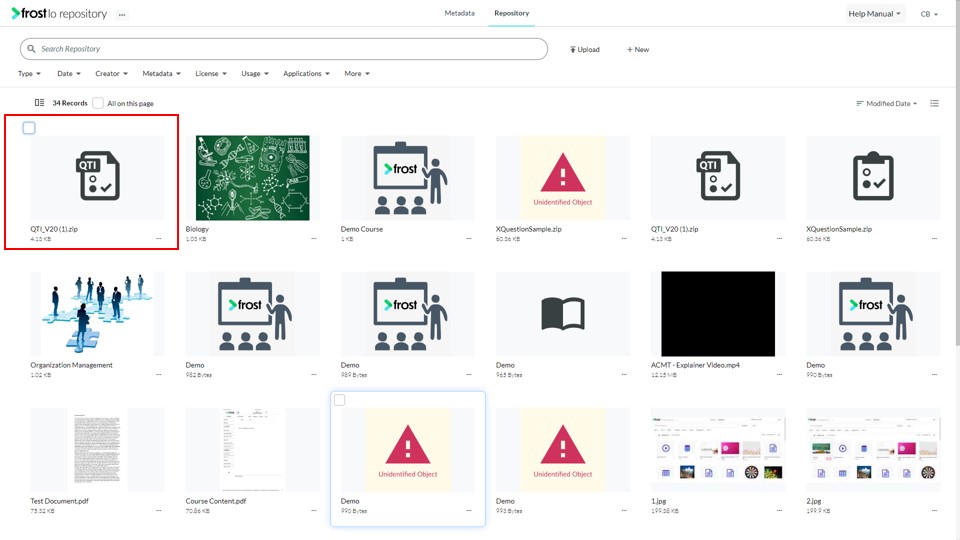The image size is (960, 540).
Task: Open the Modified Date sort dropdown
Action: coord(887,103)
